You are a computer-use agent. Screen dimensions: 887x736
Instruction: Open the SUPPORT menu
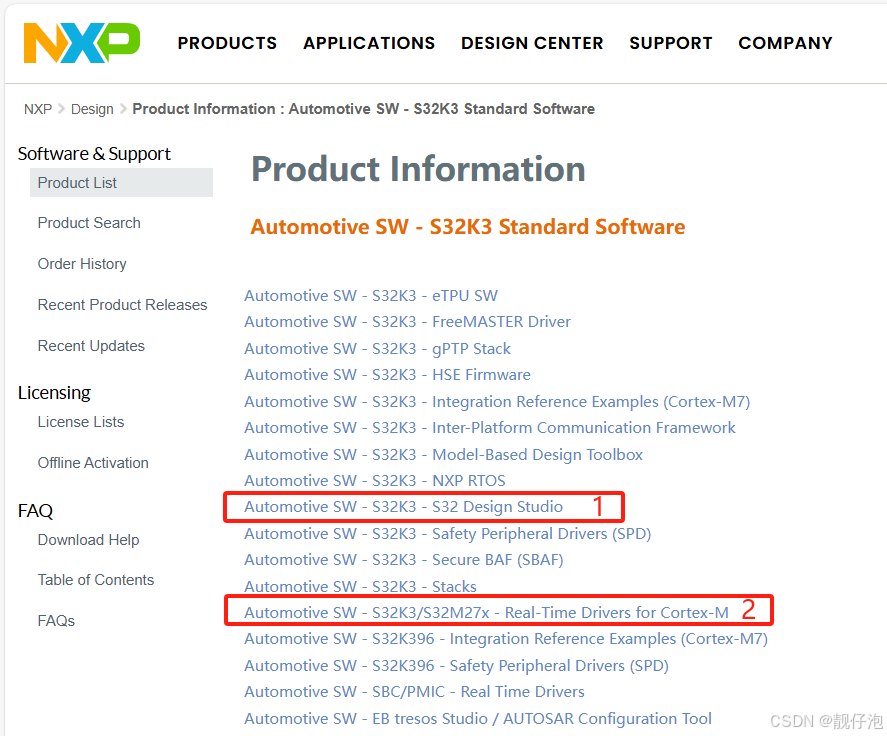click(x=670, y=43)
